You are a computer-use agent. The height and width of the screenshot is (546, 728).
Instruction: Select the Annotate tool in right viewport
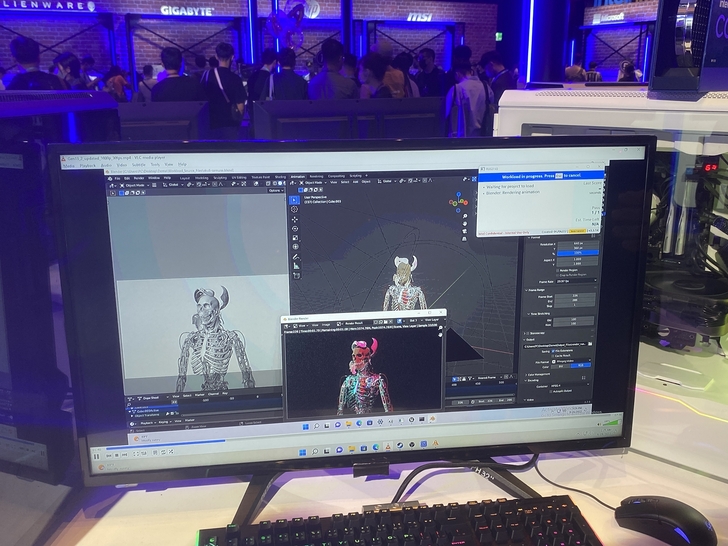click(296, 257)
